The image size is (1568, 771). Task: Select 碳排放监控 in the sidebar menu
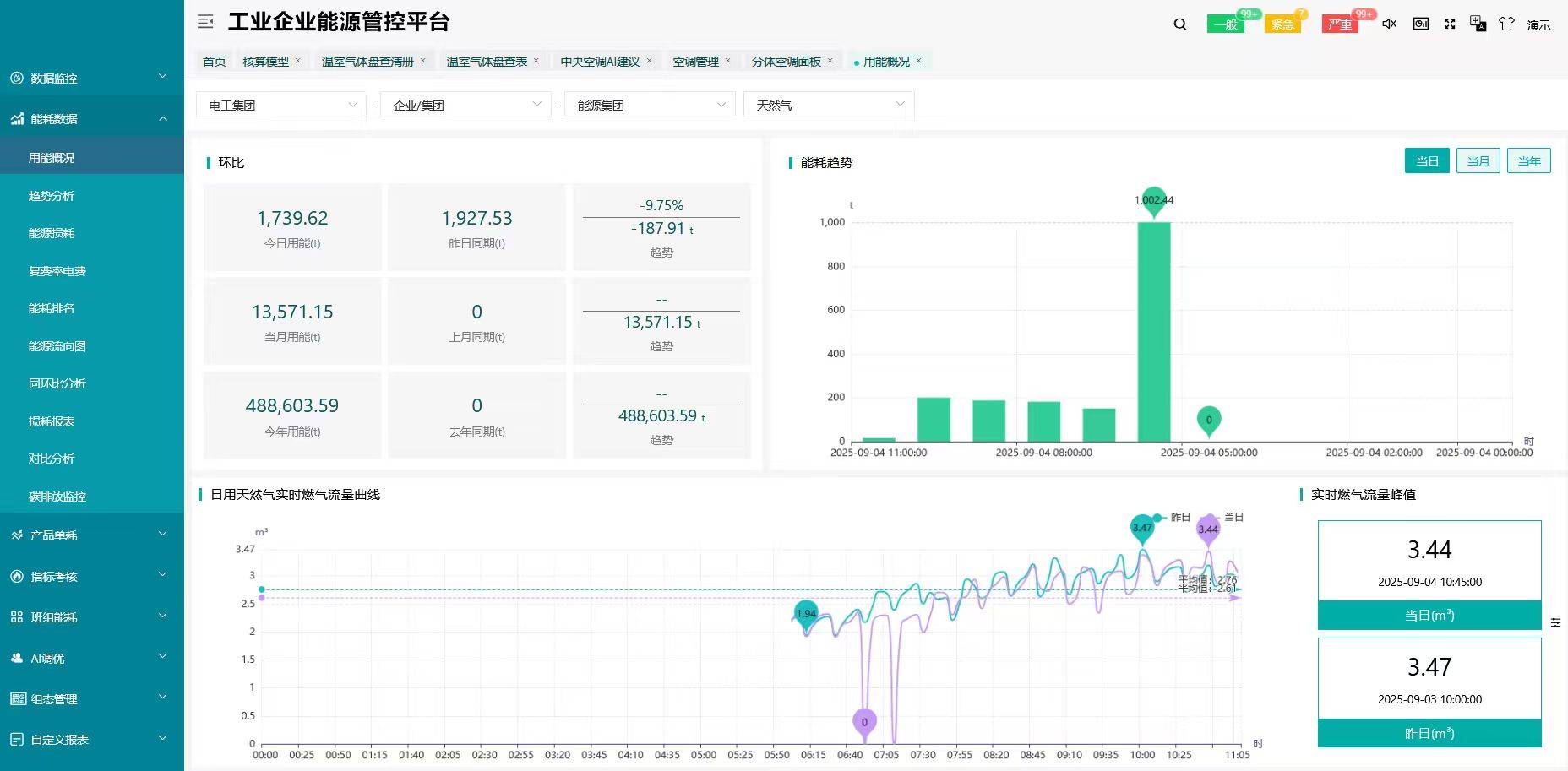coord(59,497)
